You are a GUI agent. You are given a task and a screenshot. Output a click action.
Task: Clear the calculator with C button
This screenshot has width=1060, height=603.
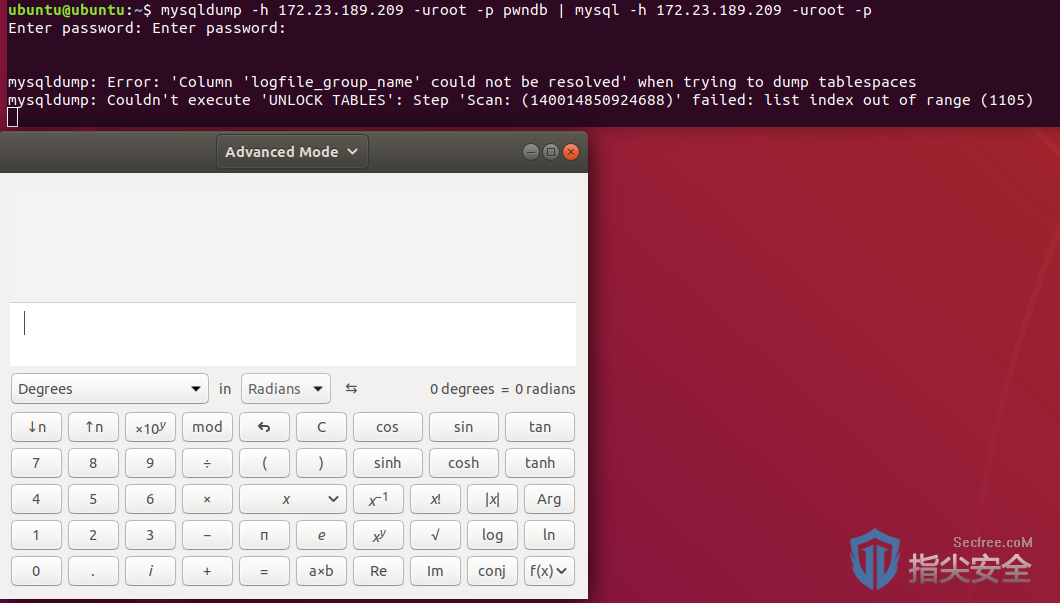click(321, 427)
